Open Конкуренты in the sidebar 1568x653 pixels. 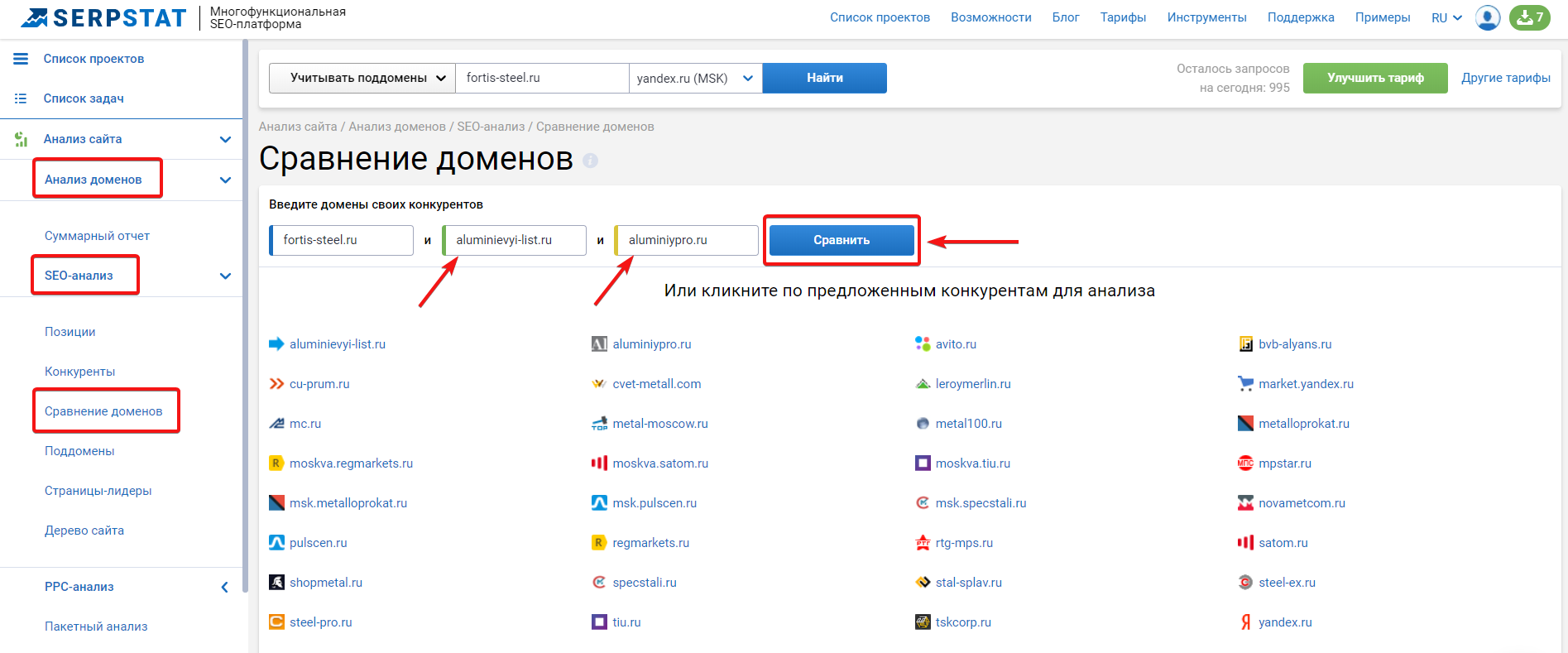(79, 372)
